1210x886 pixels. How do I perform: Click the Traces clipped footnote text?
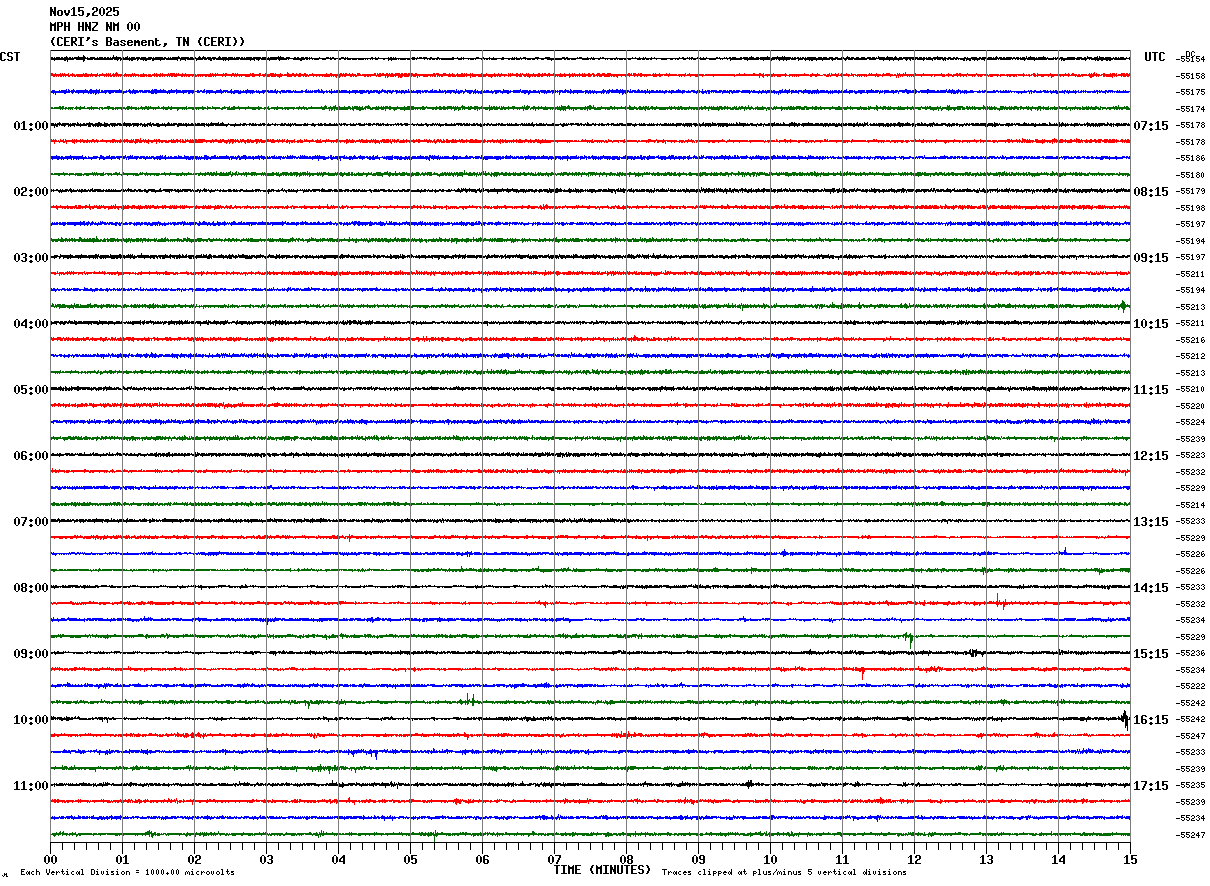click(784, 873)
